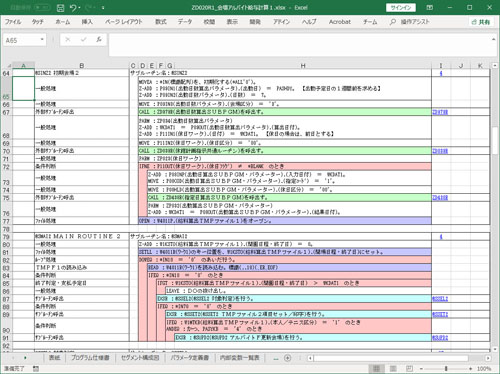This screenshot has height=374, width=500.
Task: Open the ページレイアウト ribbon tab
Action: [x=124, y=22]
